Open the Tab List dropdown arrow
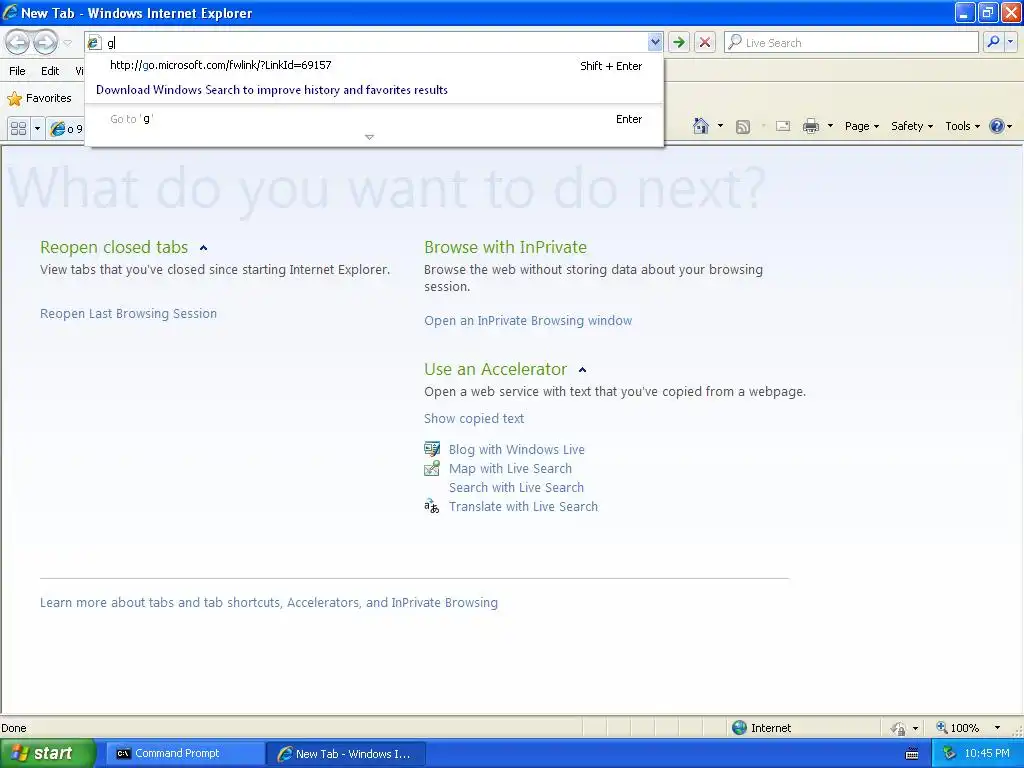This screenshot has width=1024, height=768. (x=37, y=128)
